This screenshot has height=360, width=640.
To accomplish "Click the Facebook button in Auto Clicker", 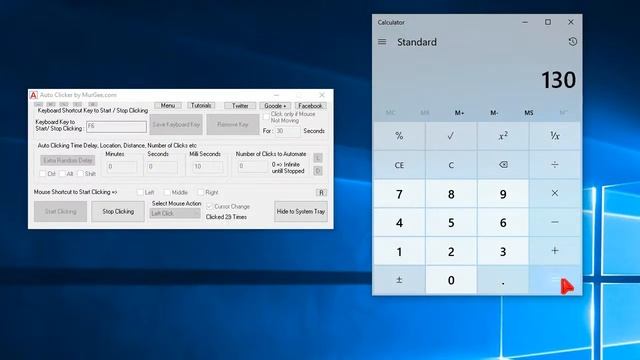I will tap(310, 106).
